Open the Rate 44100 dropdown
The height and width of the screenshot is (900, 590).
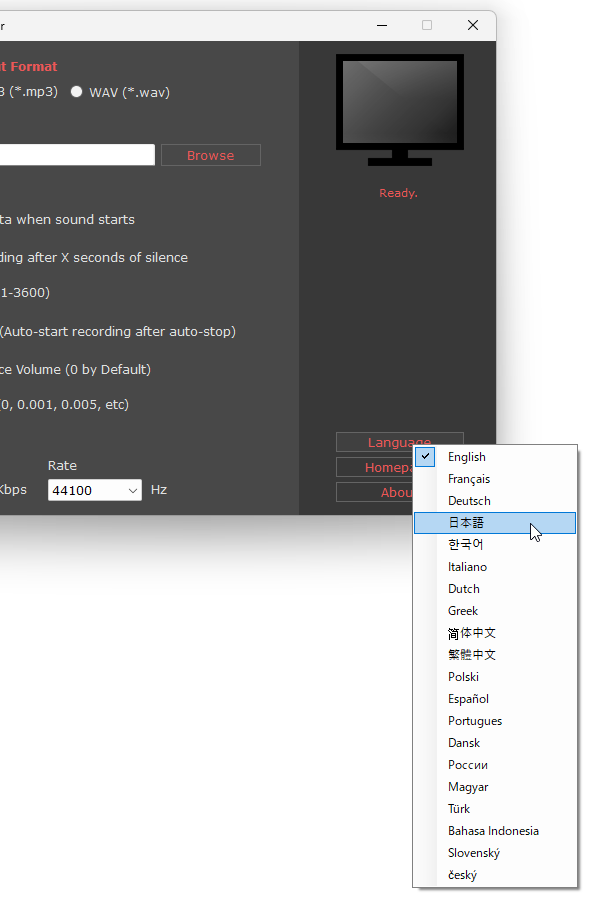click(95, 490)
